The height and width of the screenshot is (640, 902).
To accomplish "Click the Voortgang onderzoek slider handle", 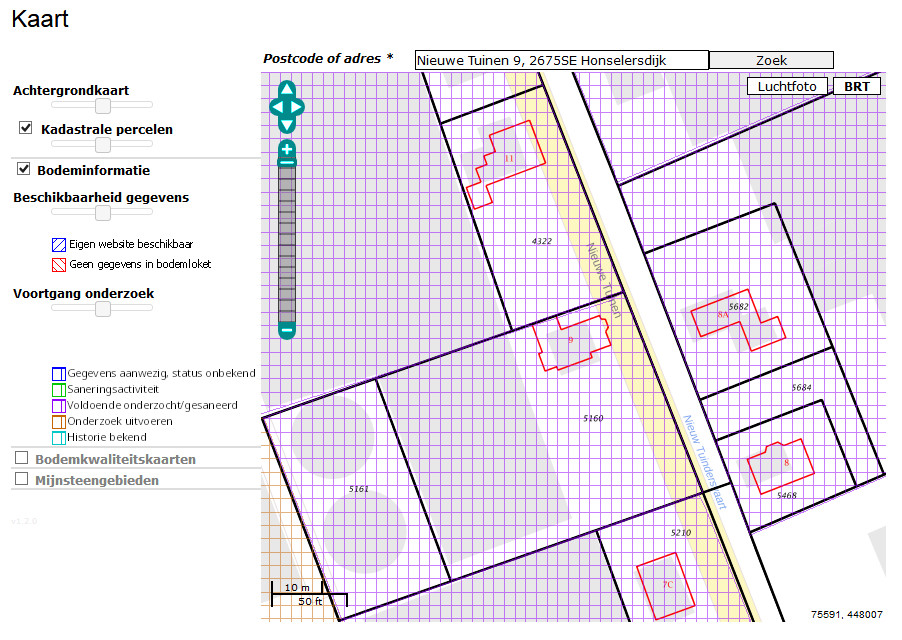I will (x=102, y=310).
